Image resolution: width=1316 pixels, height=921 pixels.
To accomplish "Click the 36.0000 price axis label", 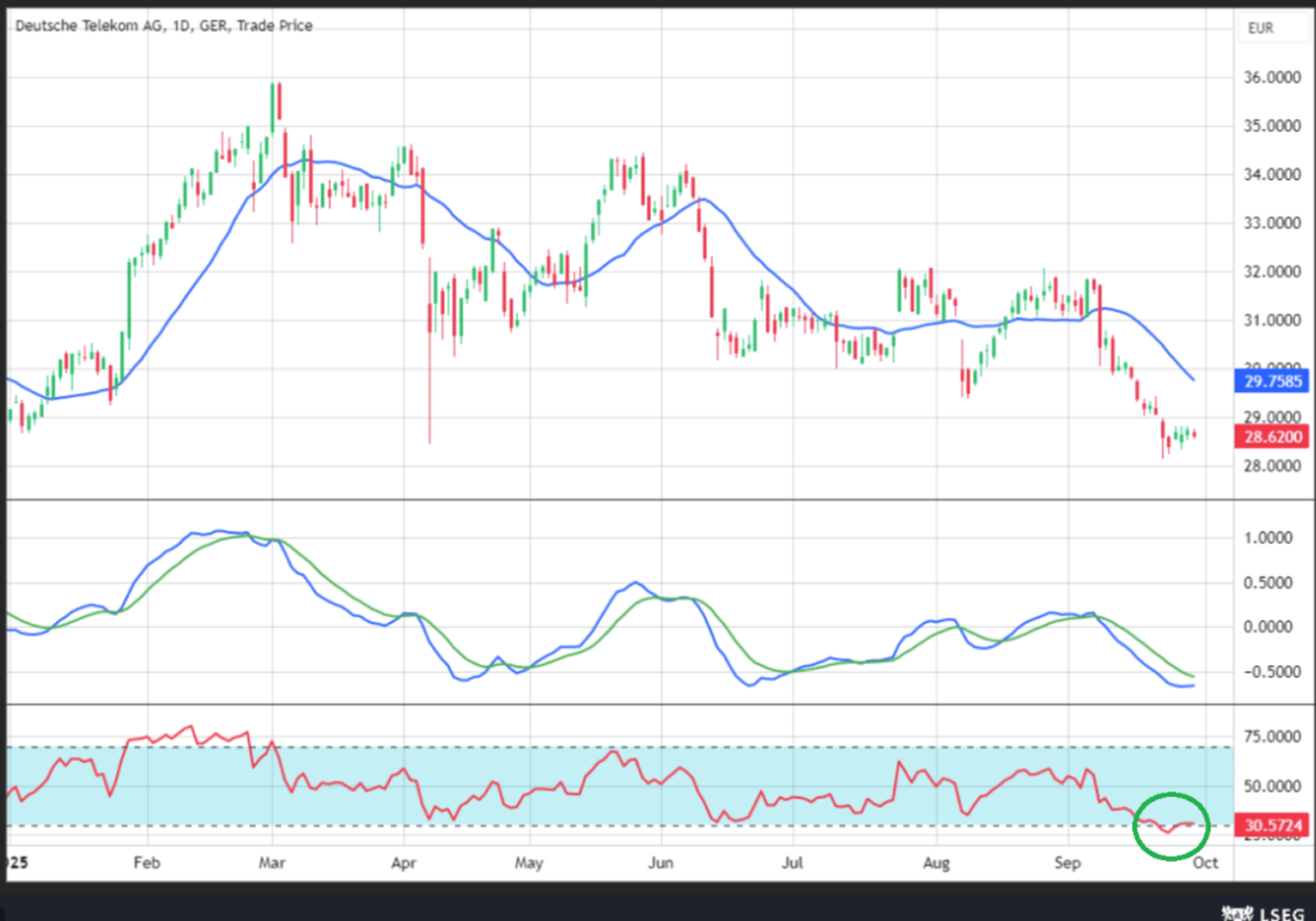I will [x=1272, y=77].
